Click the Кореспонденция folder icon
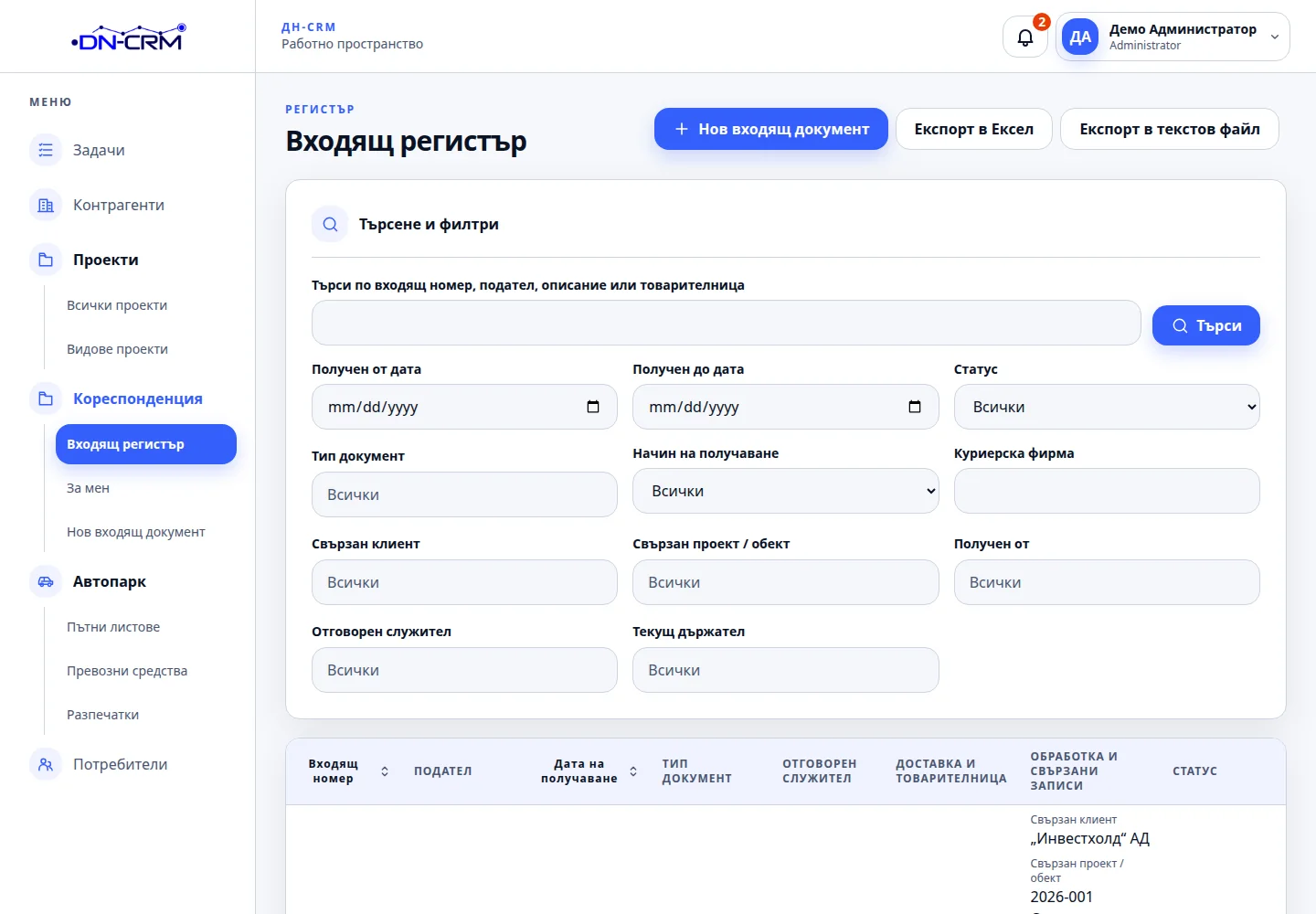 (46, 399)
